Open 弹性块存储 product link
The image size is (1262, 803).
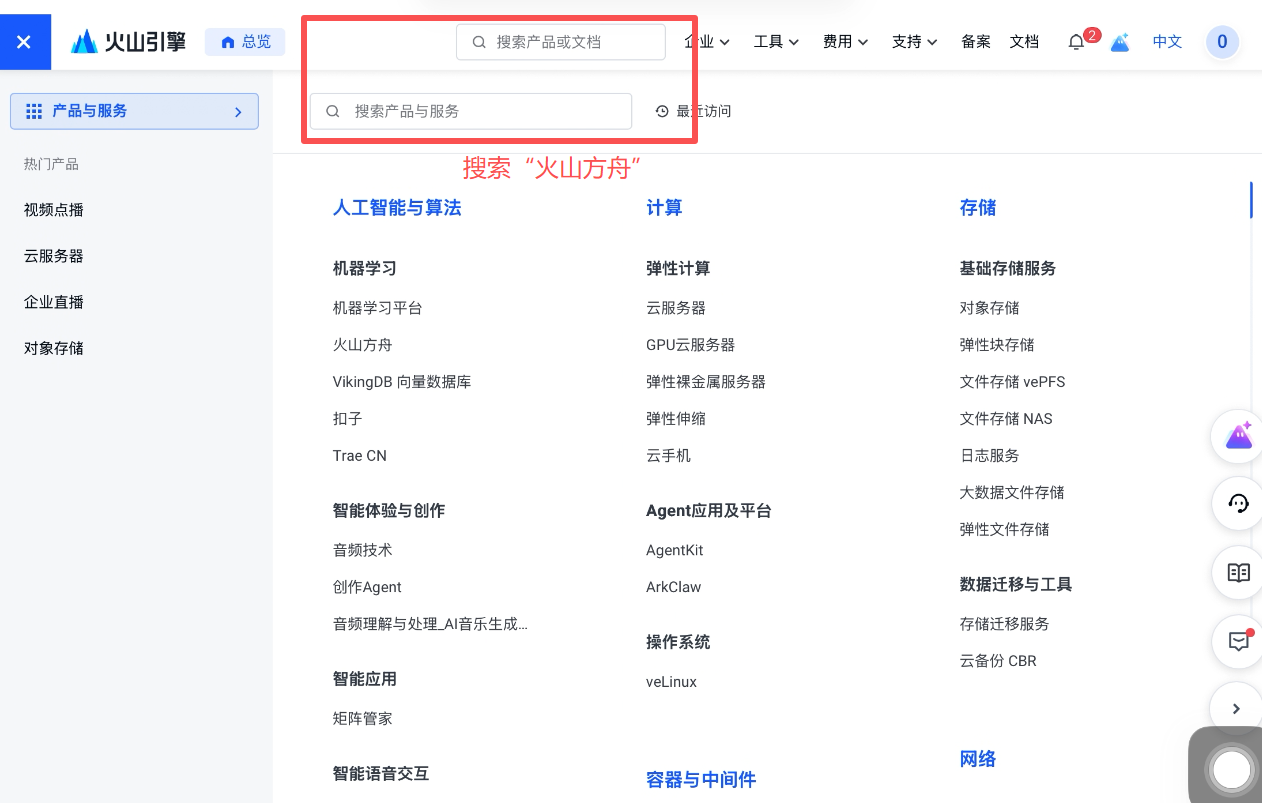click(997, 345)
